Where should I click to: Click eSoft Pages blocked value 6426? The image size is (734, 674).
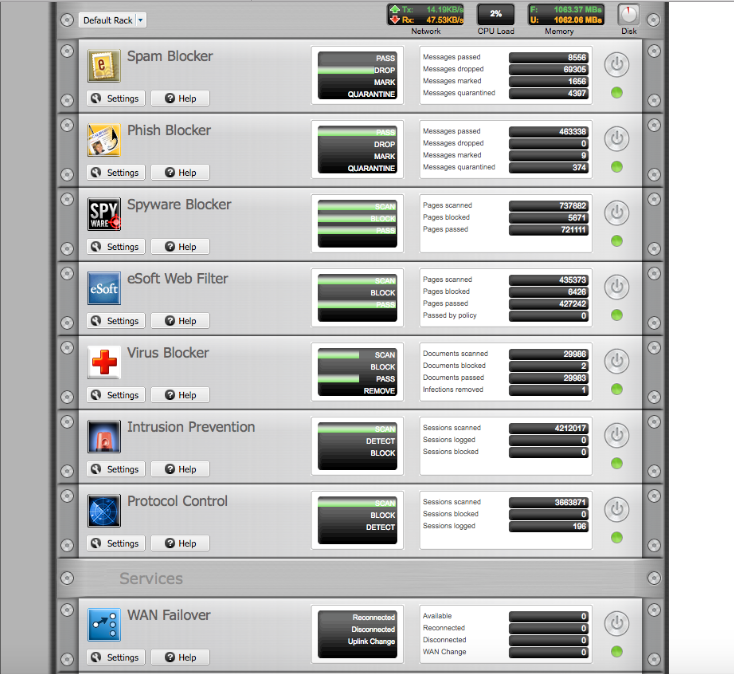[549, 292]
